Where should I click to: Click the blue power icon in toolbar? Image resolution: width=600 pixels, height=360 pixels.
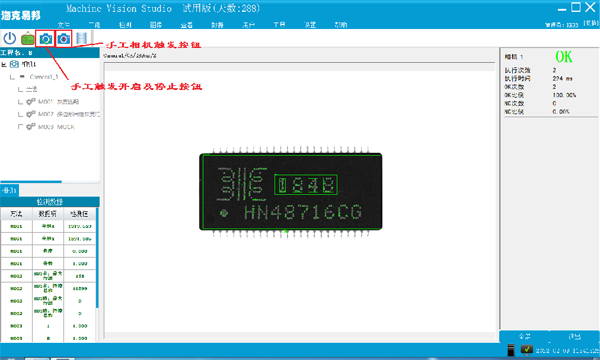coord(10,38)
